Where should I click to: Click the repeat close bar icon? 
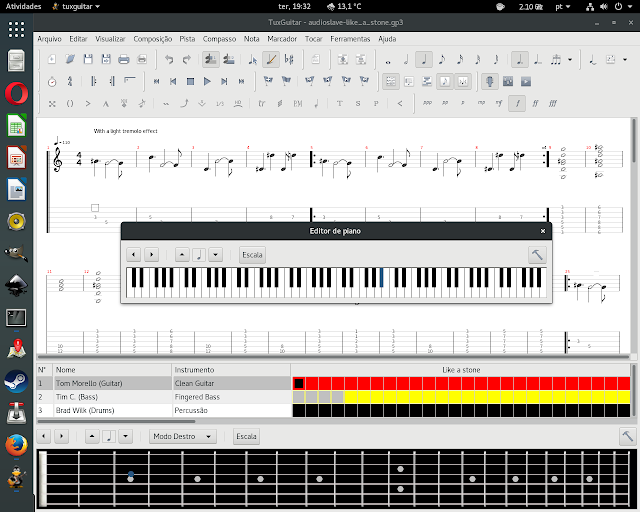click(112, 82)
